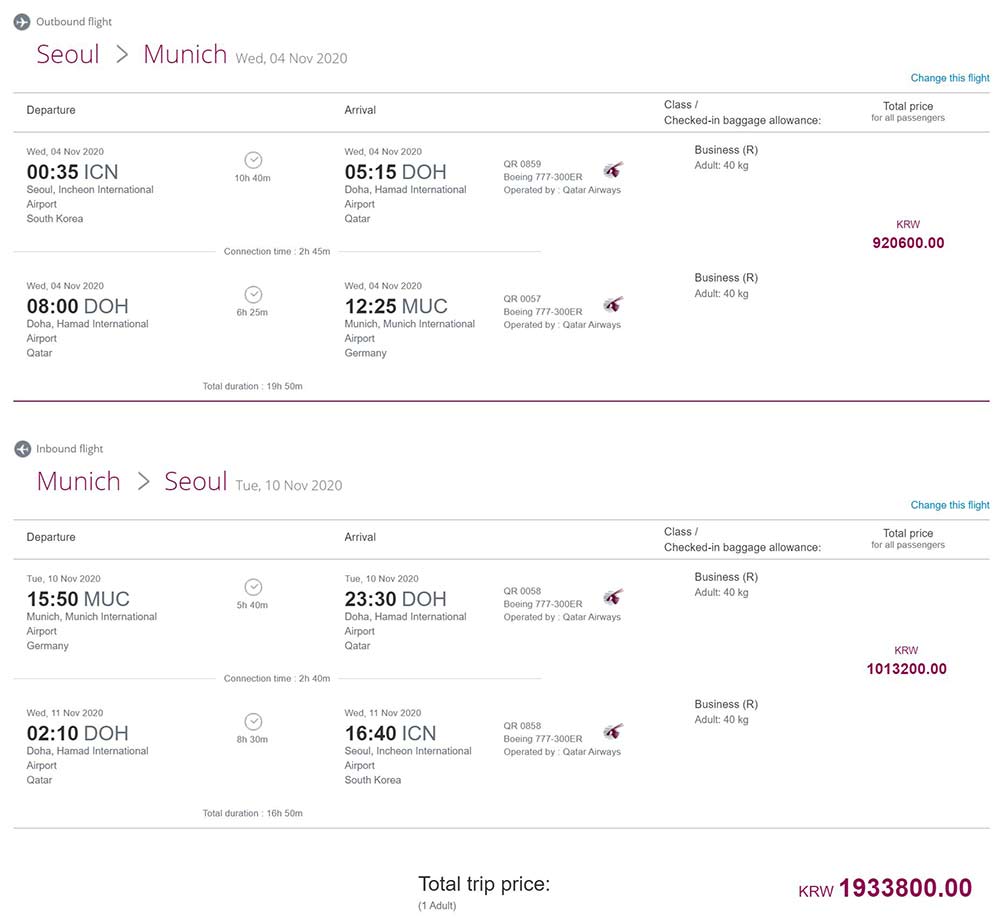Click Qatar Airways logo for flight QR 0058
1000x918 pixels.
coord(613,597)
